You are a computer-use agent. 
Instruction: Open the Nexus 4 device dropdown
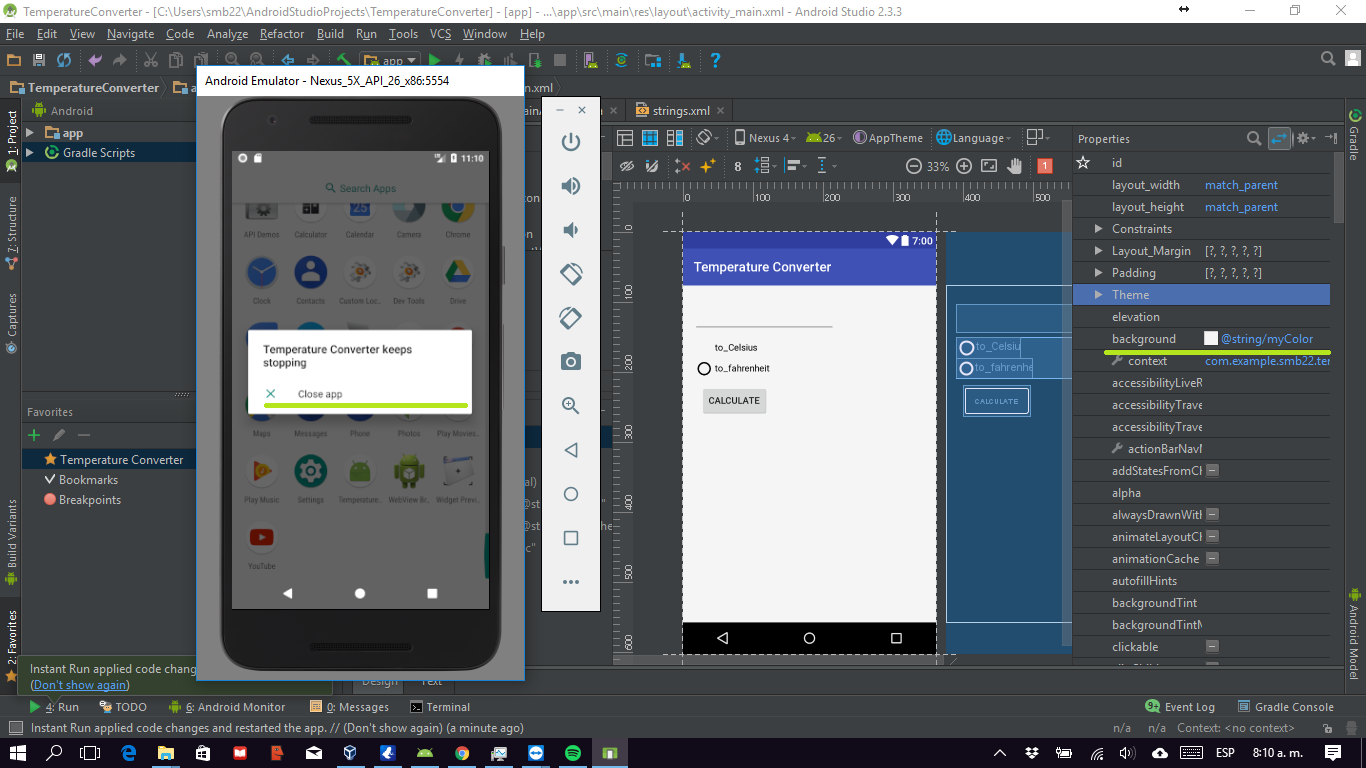tap(766, 138)
